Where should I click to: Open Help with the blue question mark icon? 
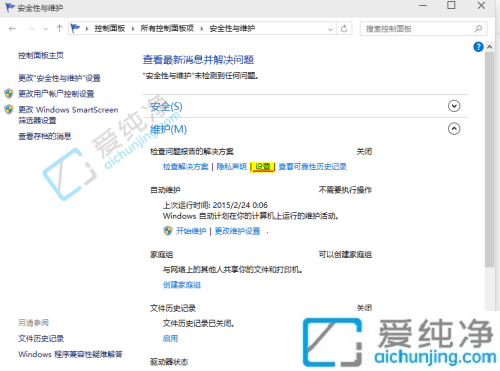[x=478, y=47]
